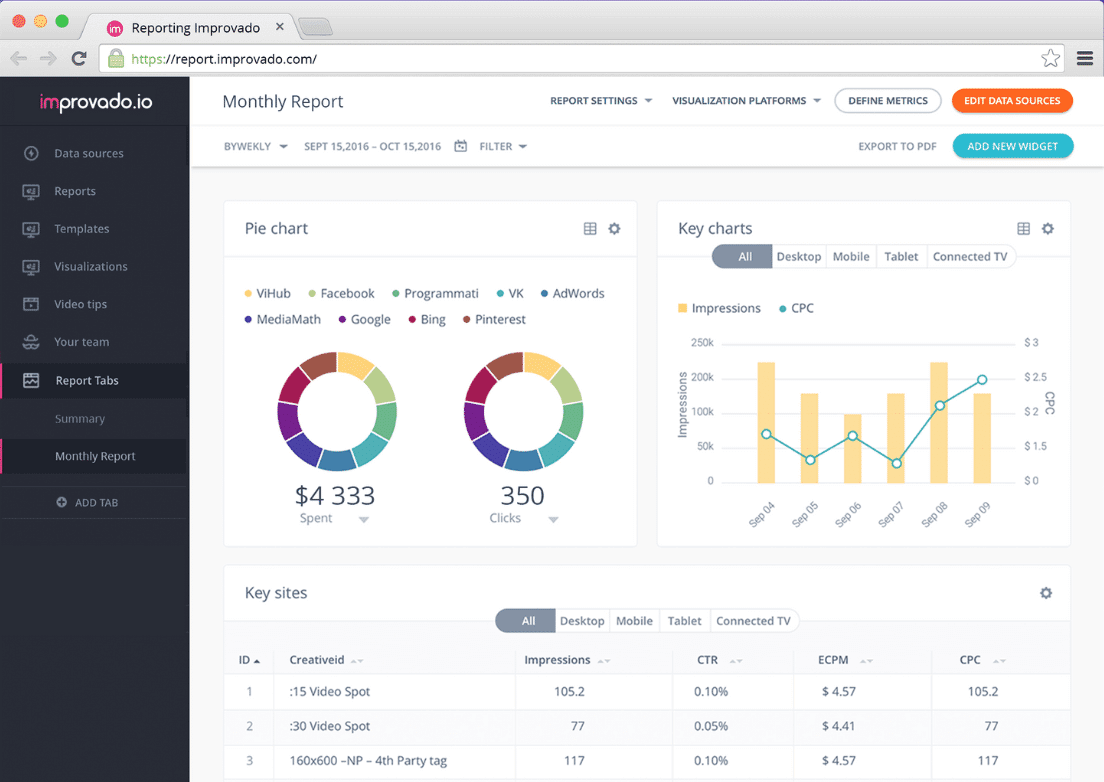
Task: Toggle Connected TV filter in Key charts
Action: pyautogui.click(x=969, y=257)
